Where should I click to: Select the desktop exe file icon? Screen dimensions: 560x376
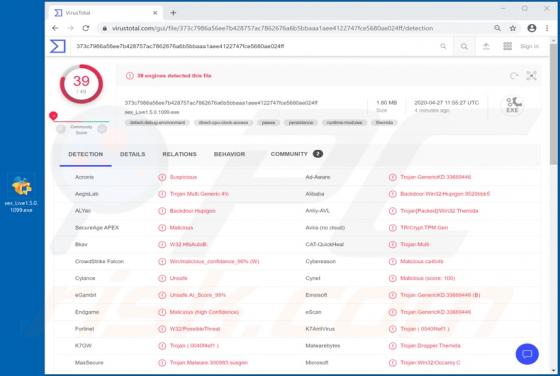coord(21,194)
